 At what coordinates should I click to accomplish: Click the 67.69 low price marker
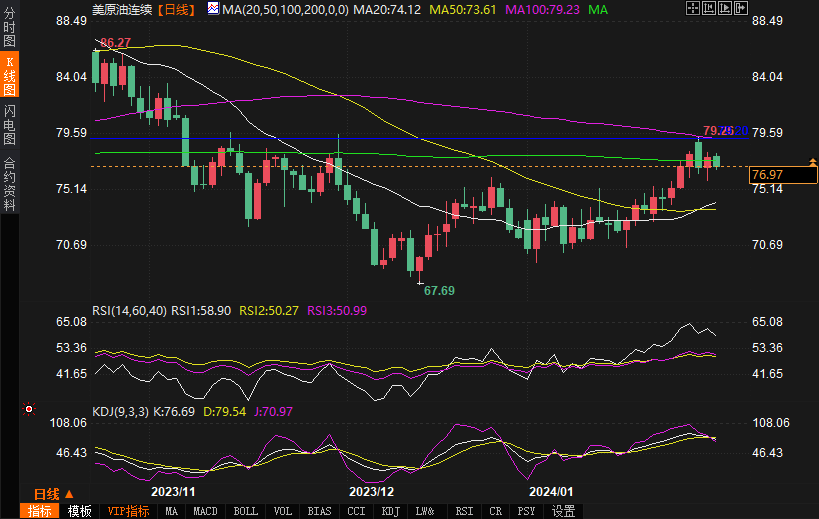tap(439, 290)
